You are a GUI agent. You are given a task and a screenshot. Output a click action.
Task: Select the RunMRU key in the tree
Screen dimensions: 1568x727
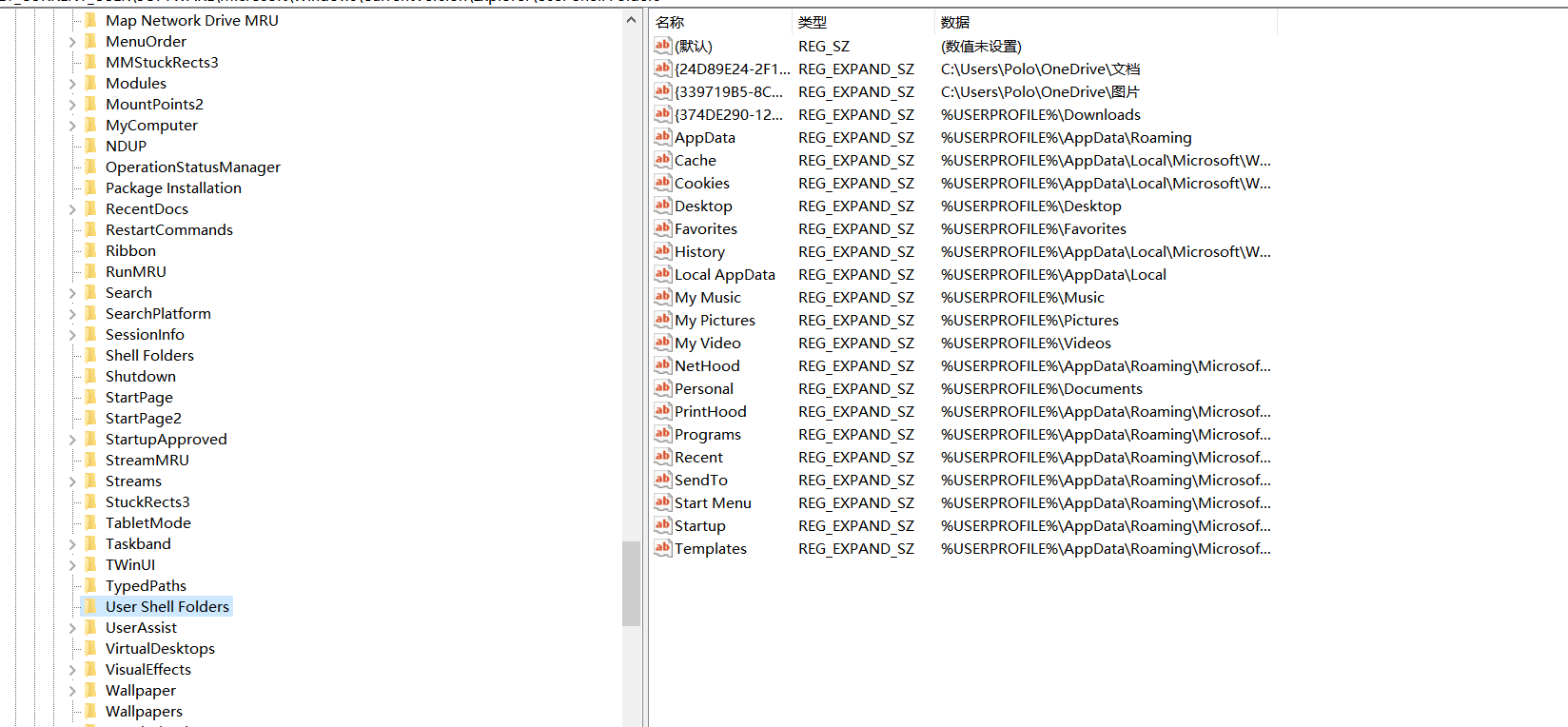pyautogui.click(x=135, y=271)
